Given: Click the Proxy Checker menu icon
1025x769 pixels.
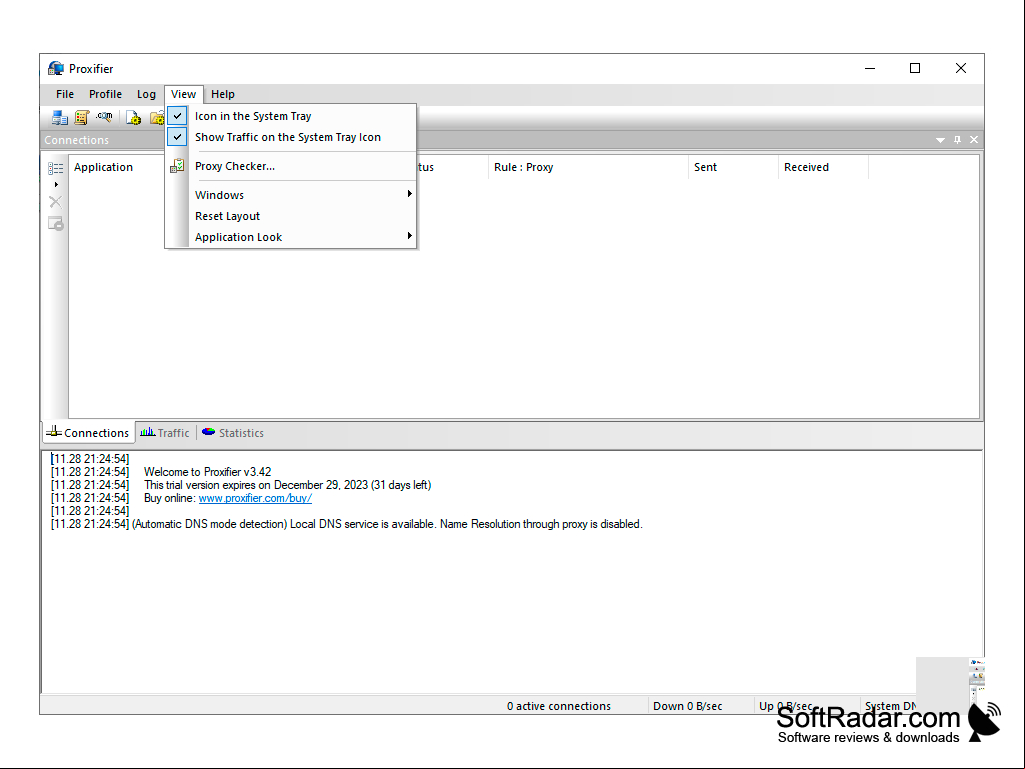Looking at the screenshot, I should 177,166.
